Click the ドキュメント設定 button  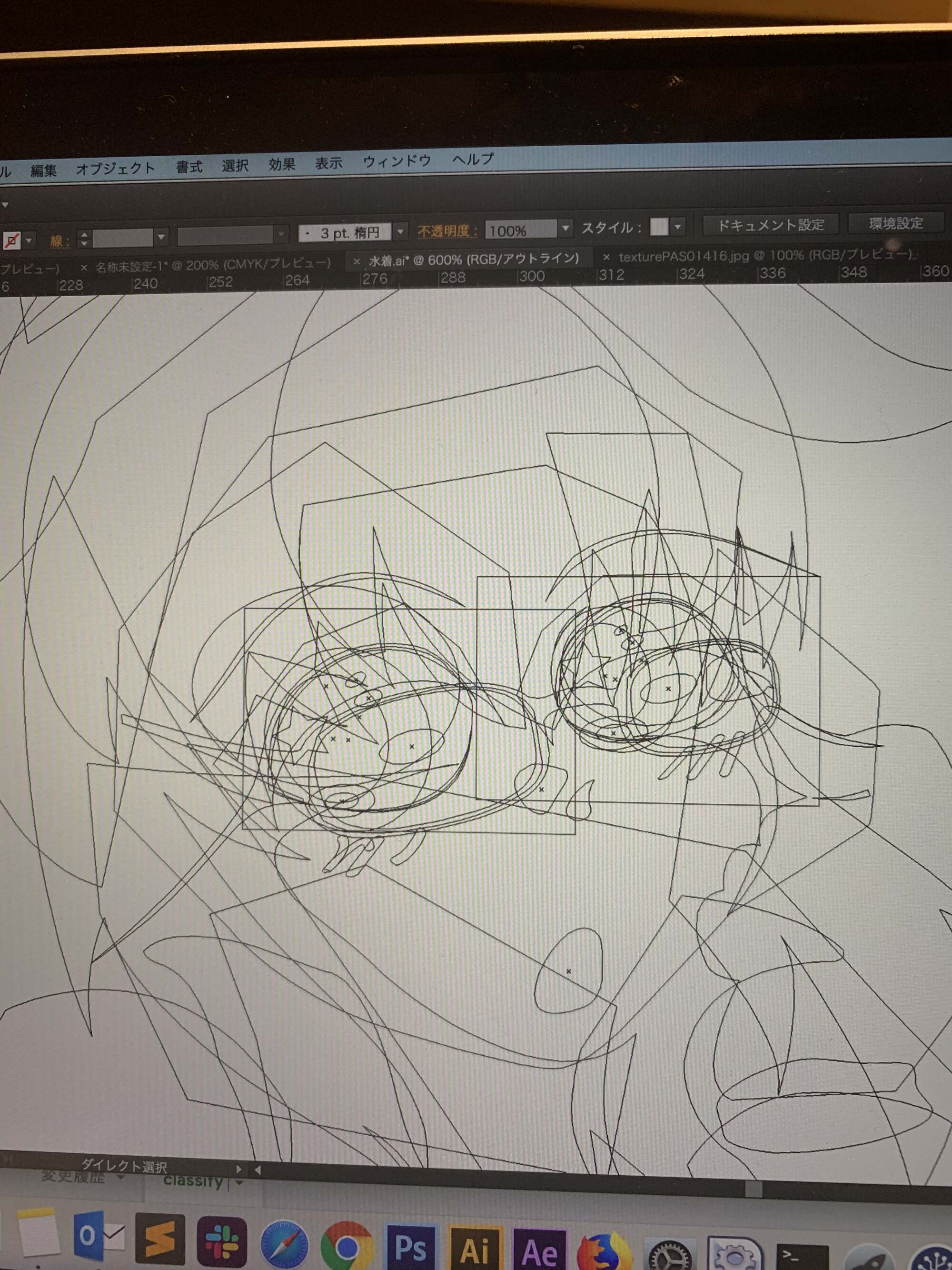point(771,225)
